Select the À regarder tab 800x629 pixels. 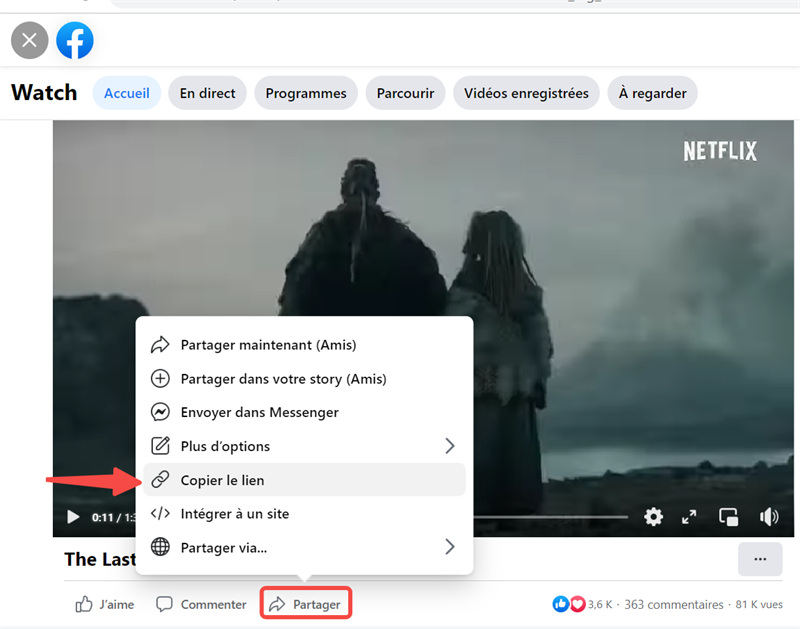click(x=653, y=93)
